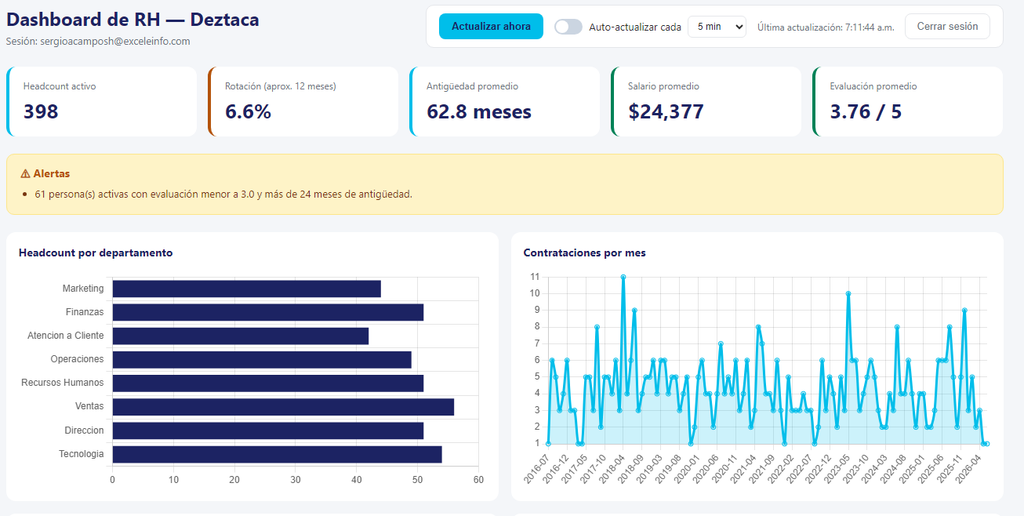Select the Antigüedad promedio card

(x=504, y=101)
